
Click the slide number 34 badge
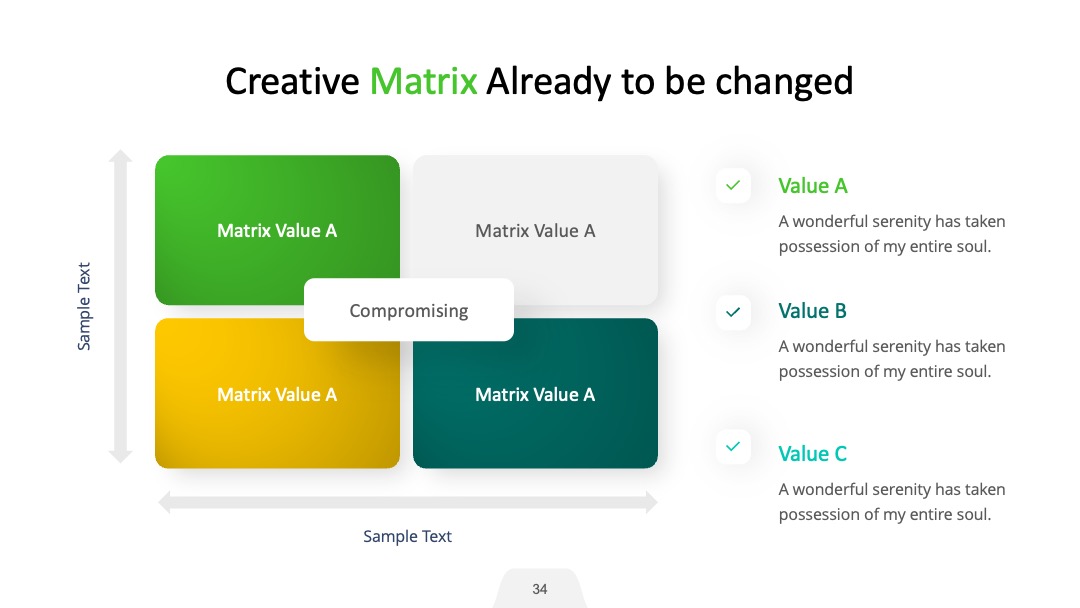[539, 589]
